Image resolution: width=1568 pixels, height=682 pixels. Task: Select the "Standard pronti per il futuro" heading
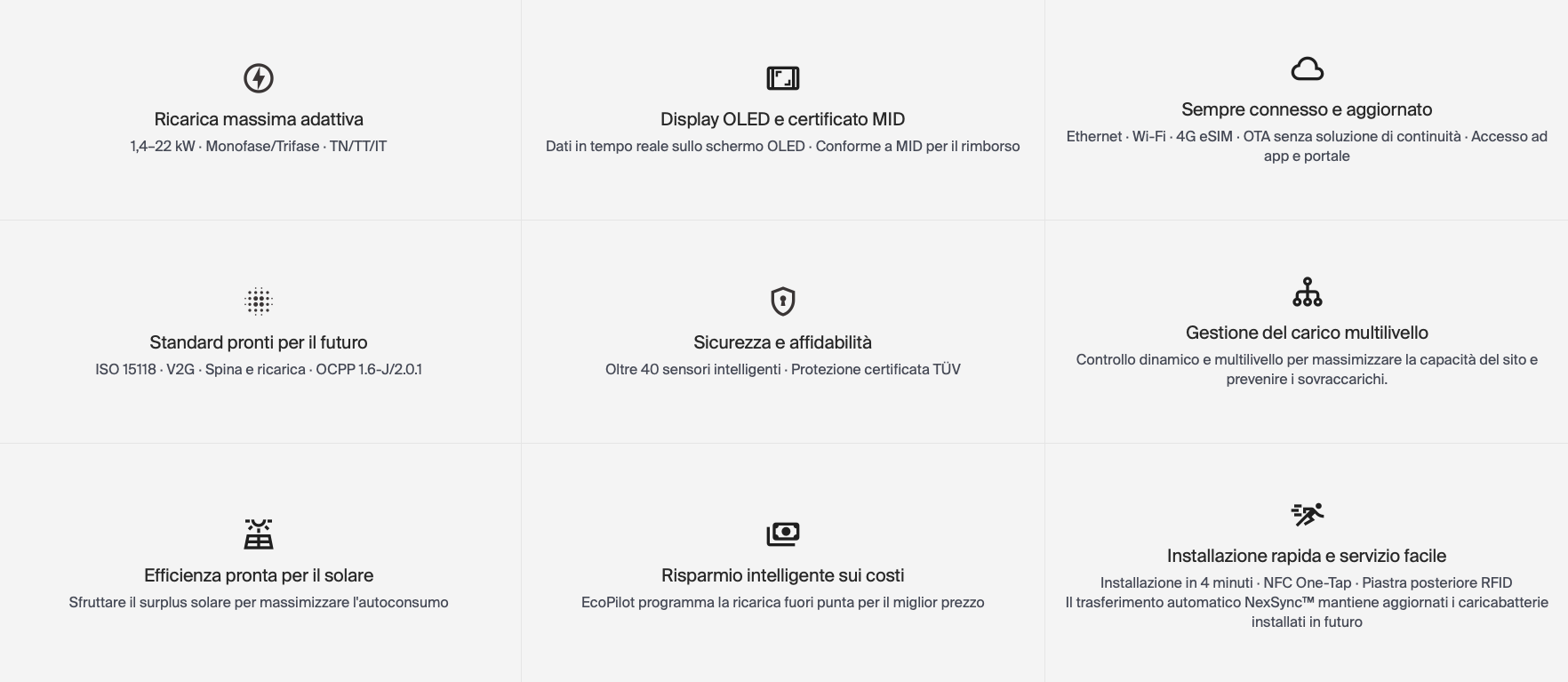[x=259, y=342]
